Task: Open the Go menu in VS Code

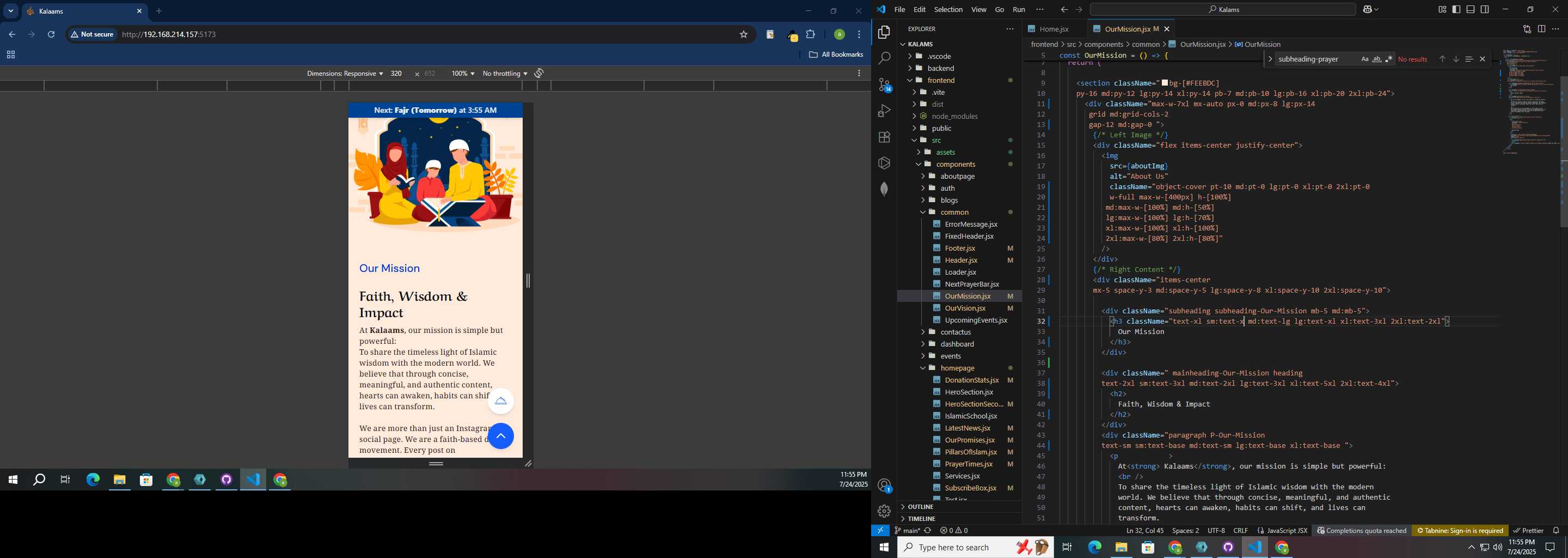Action: [x=999, y=10]
